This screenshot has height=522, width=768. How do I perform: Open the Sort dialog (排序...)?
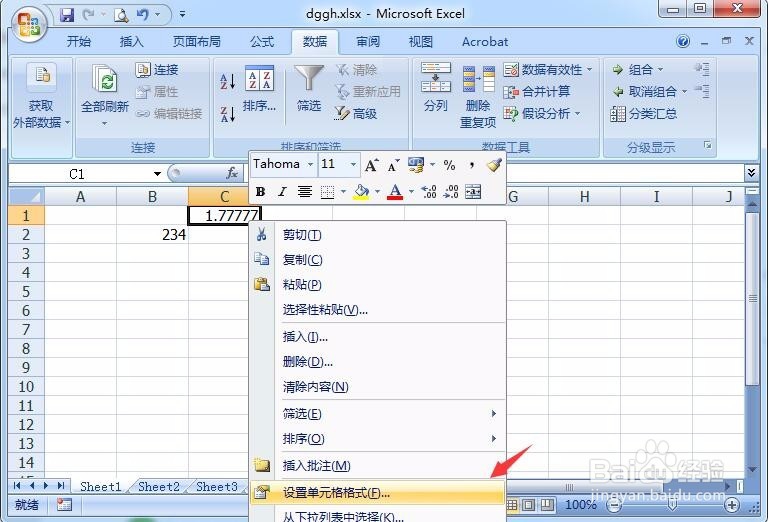click(259, 89)
